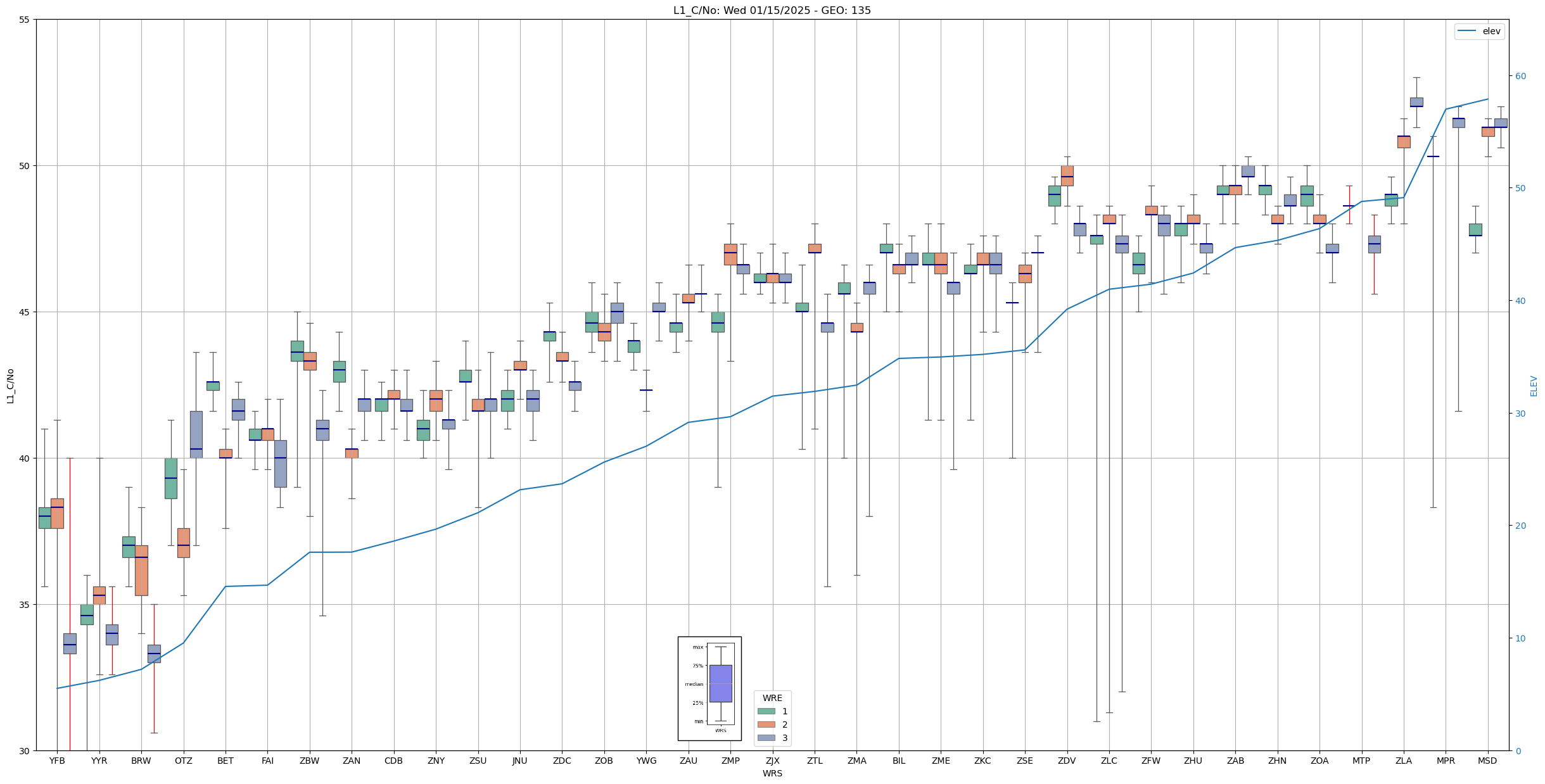Click the elev legend entry at top right
The height and width of the screenshot is (784, 1545).
(x=1479, y=31)
